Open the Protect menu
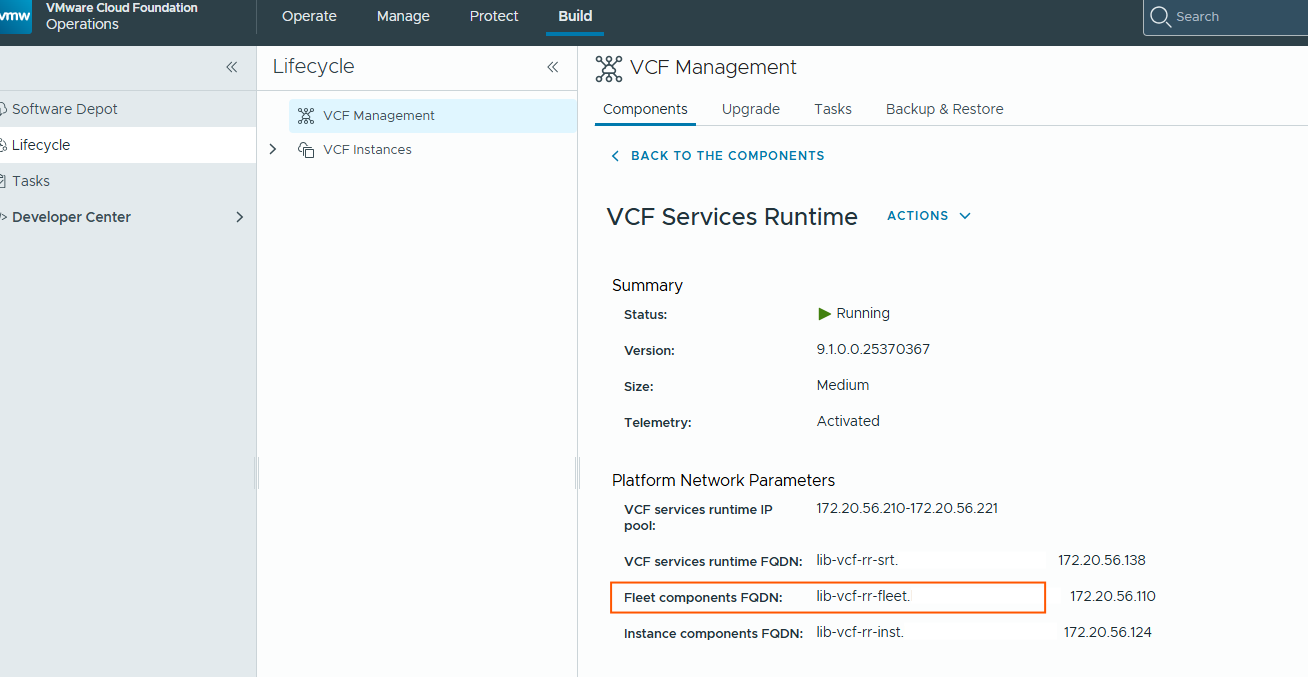1308x677 pixels. pos(494,17)
